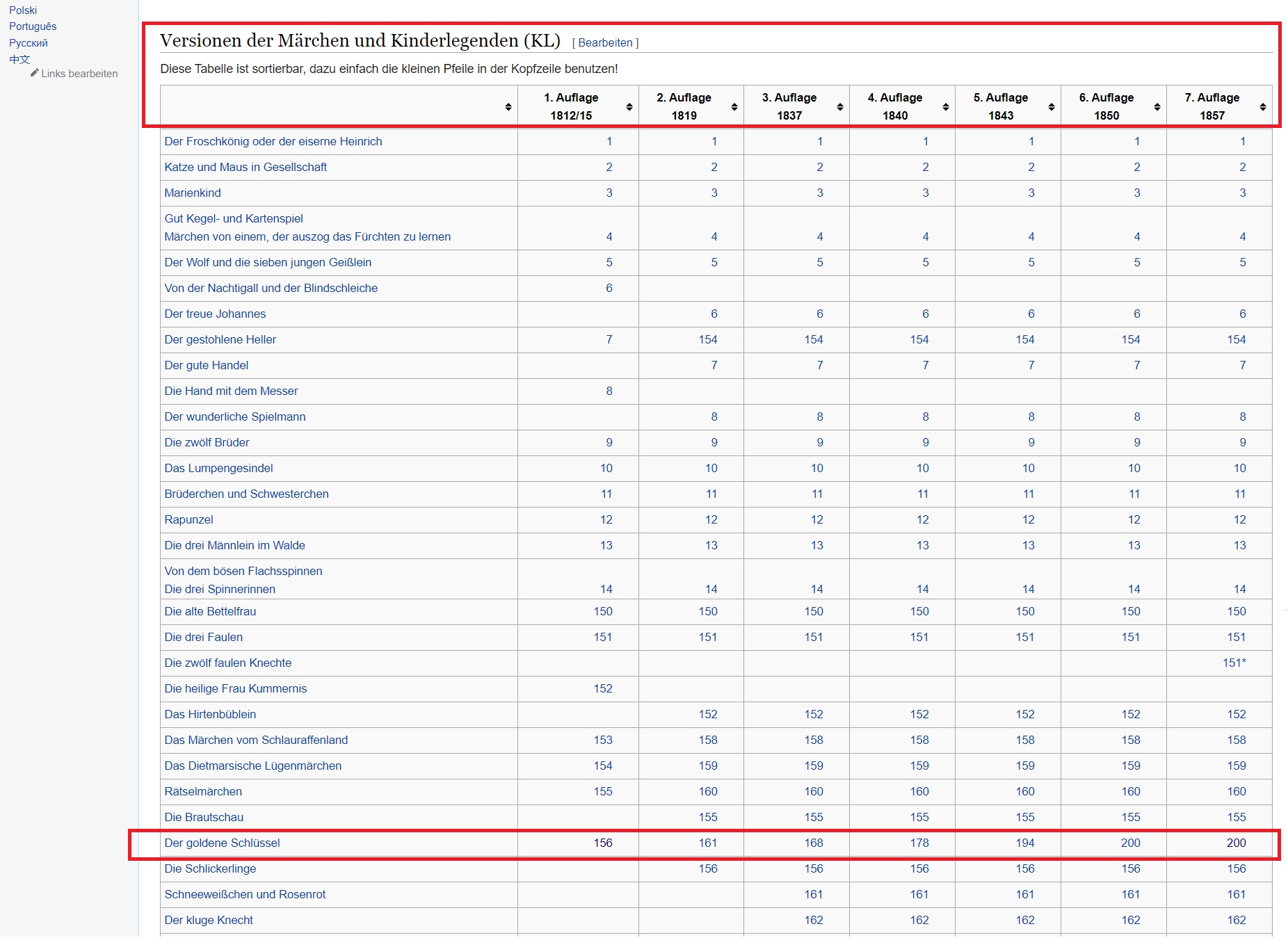
Task: Open Der kluge Knecht
Action: pyautogui.click(x=209, y=920)
